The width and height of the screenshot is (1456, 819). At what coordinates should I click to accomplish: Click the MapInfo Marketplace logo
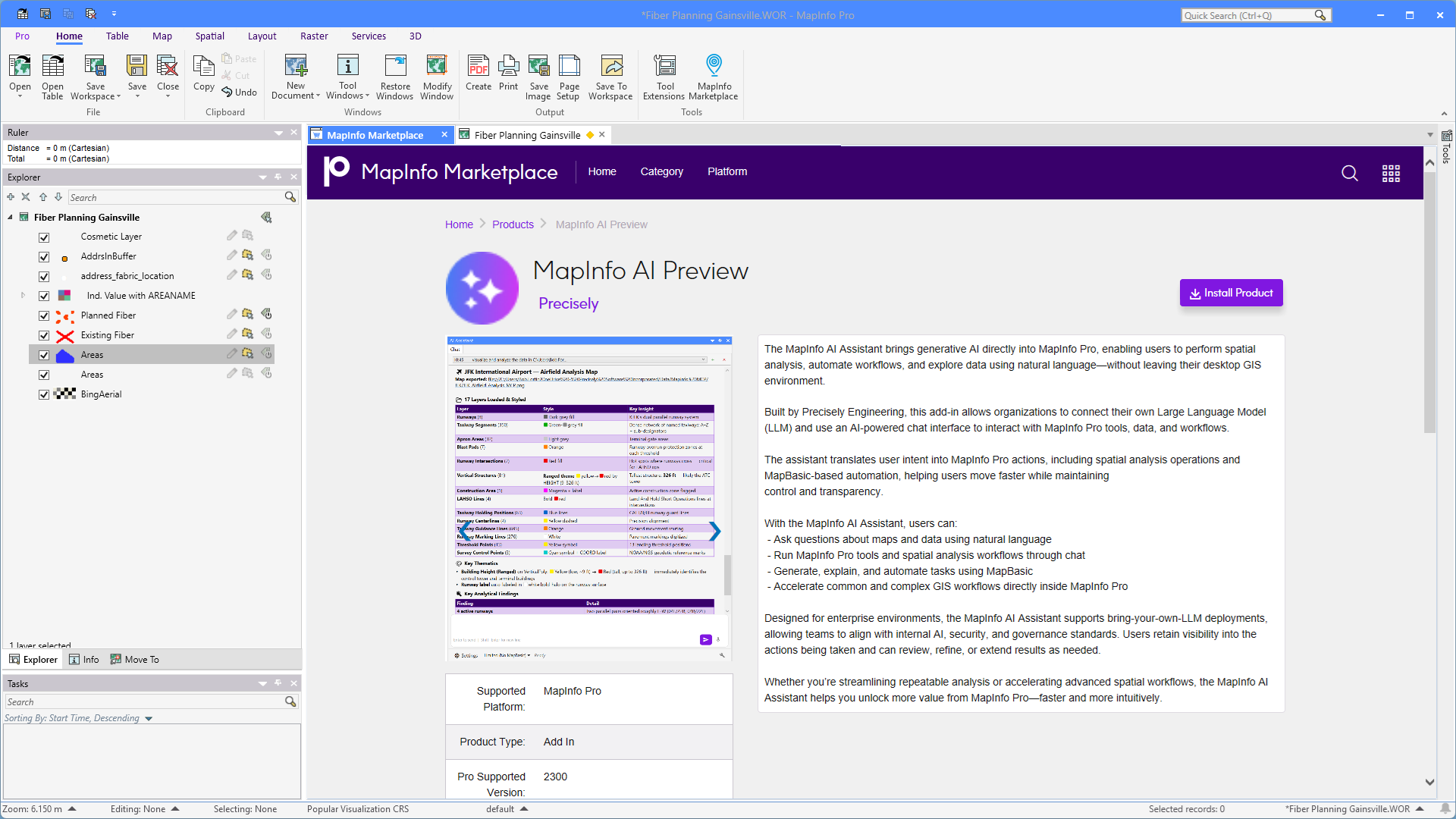tap(441, 171)
